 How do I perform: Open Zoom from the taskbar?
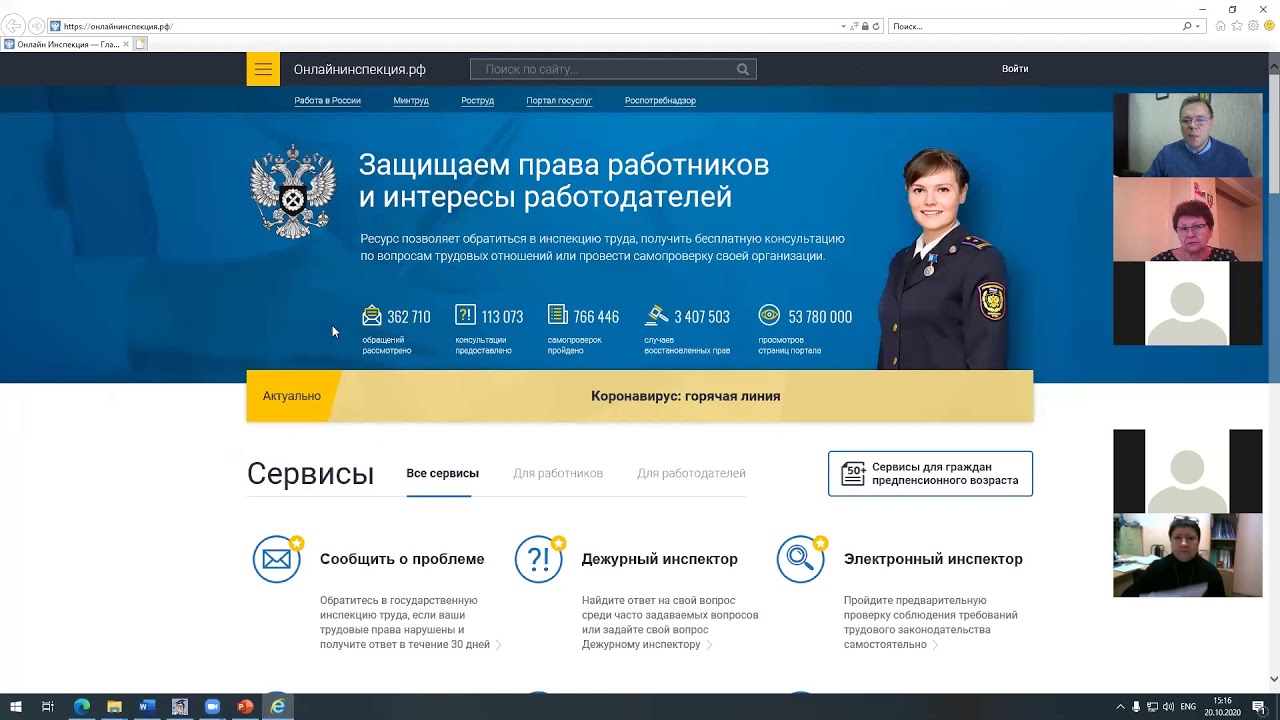click(x=212, y=707)
